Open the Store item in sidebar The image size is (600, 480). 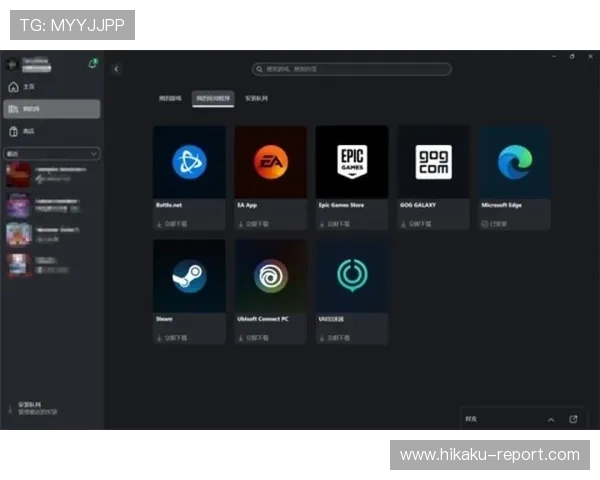coord(28,131)
